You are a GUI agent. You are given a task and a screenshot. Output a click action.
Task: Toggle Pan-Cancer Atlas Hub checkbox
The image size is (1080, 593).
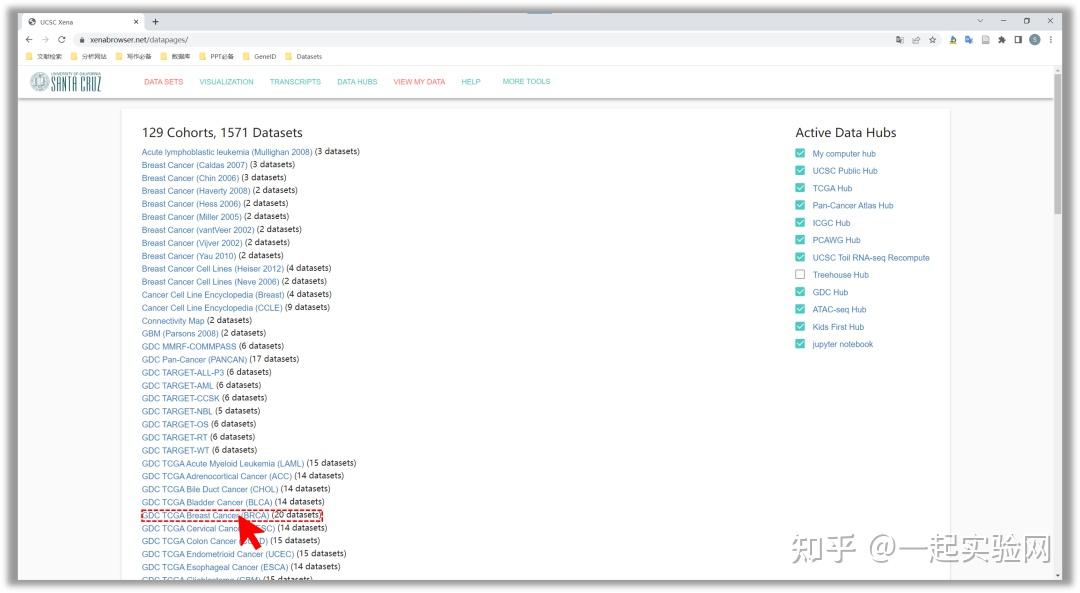pos(800,205)
